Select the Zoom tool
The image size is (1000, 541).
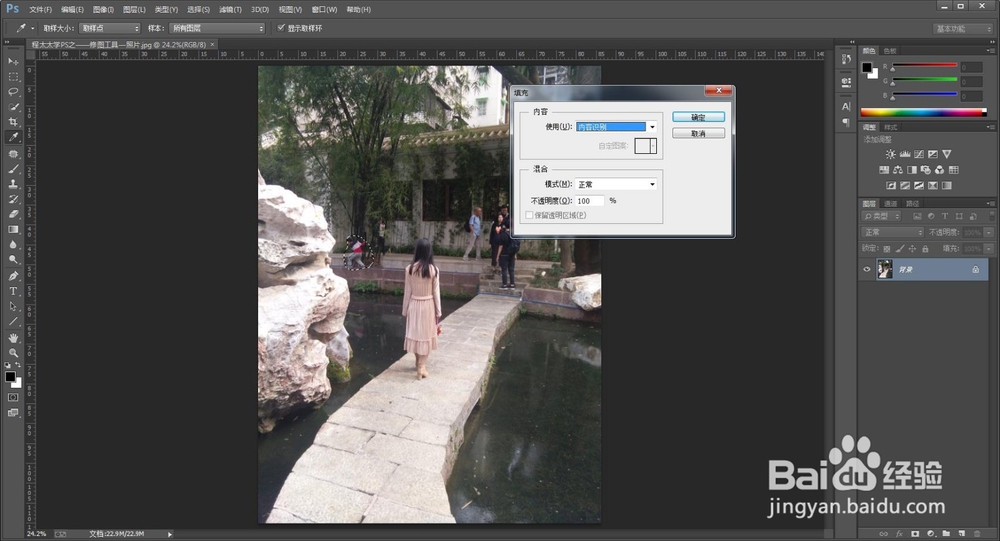(x=13, y=353)
